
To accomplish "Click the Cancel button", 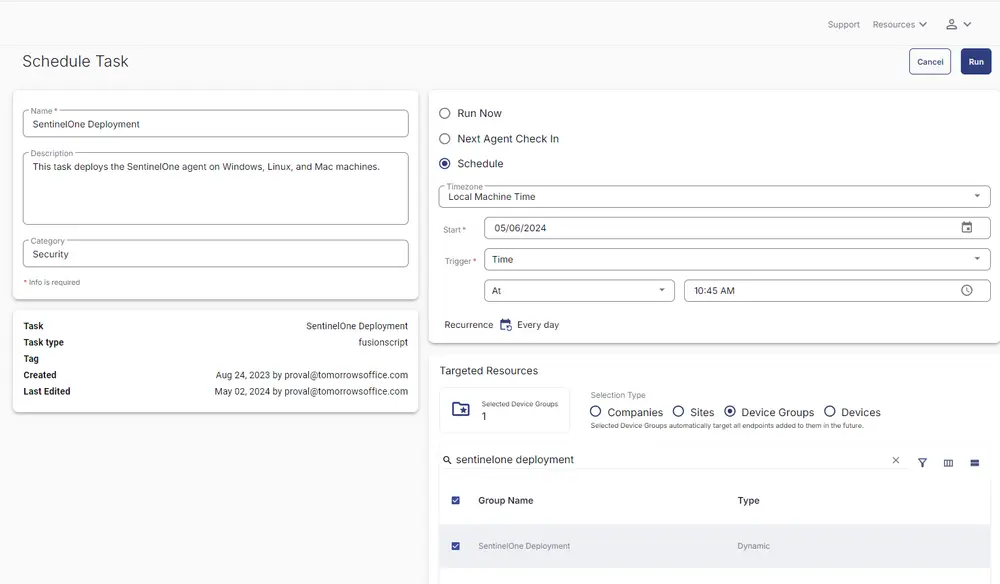I will click(930, 62).
